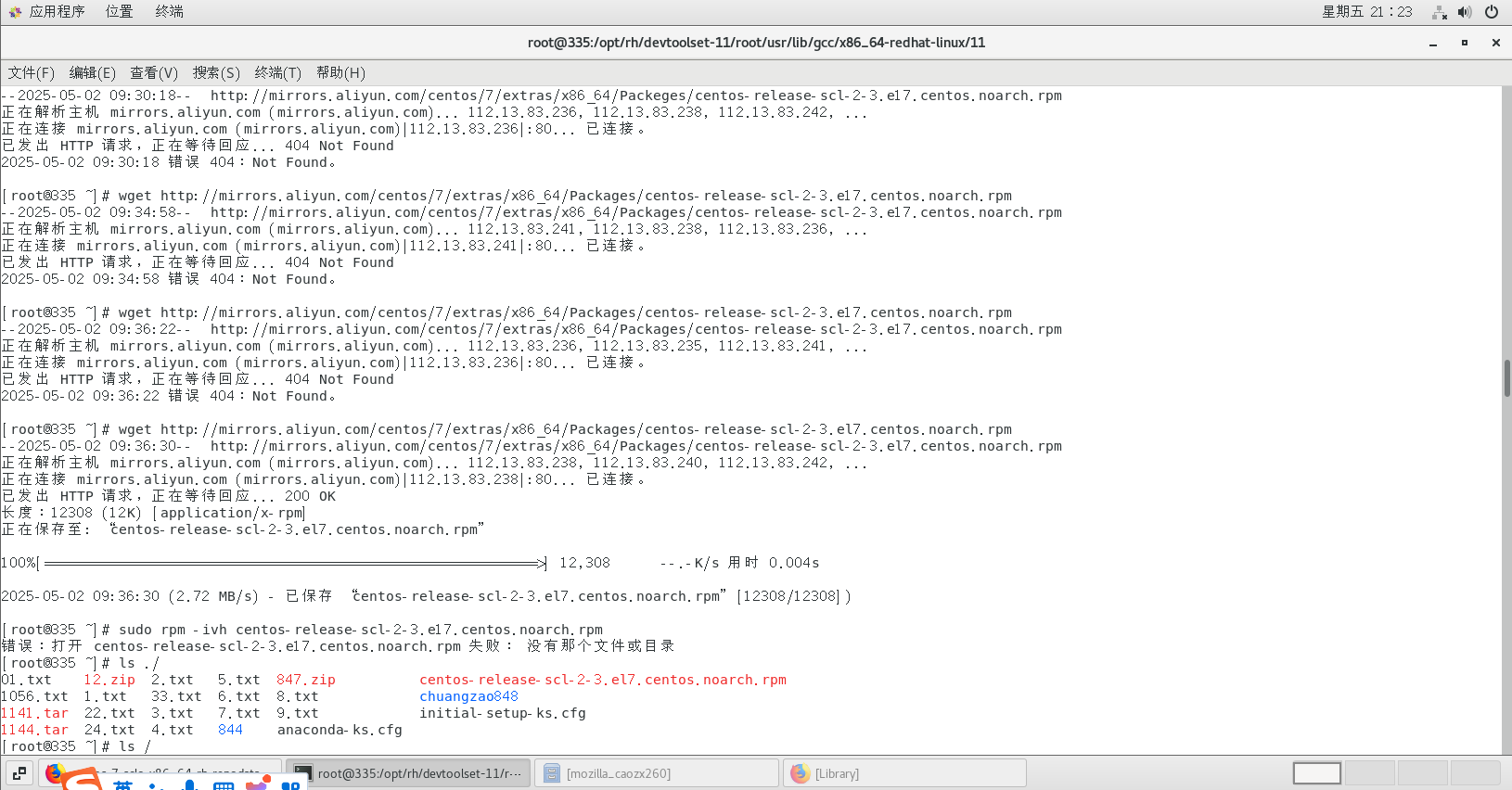Open the 位置 places menu
Screen dimensions: 1512x790
[x=119, y=12]
